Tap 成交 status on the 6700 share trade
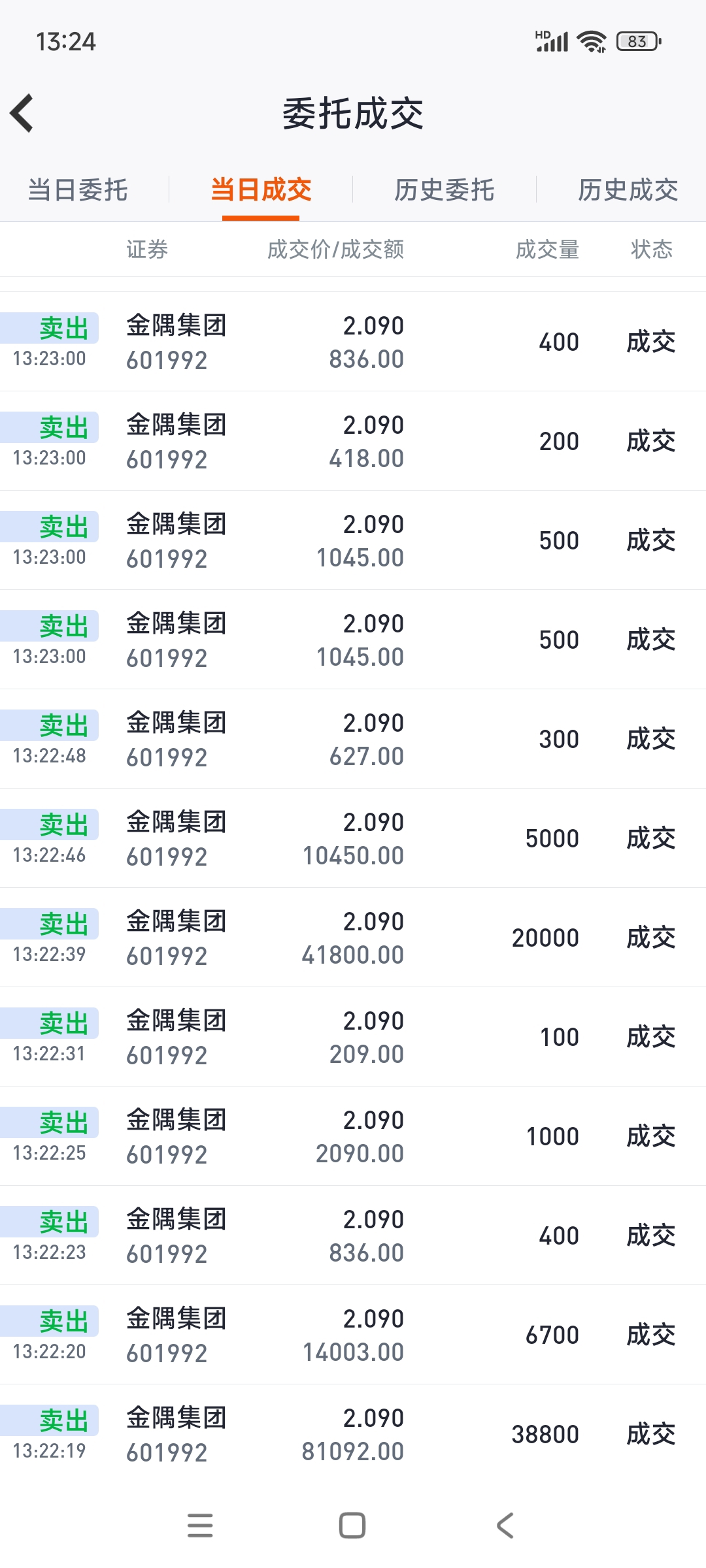706x1568 pixels. point(650,1335)
